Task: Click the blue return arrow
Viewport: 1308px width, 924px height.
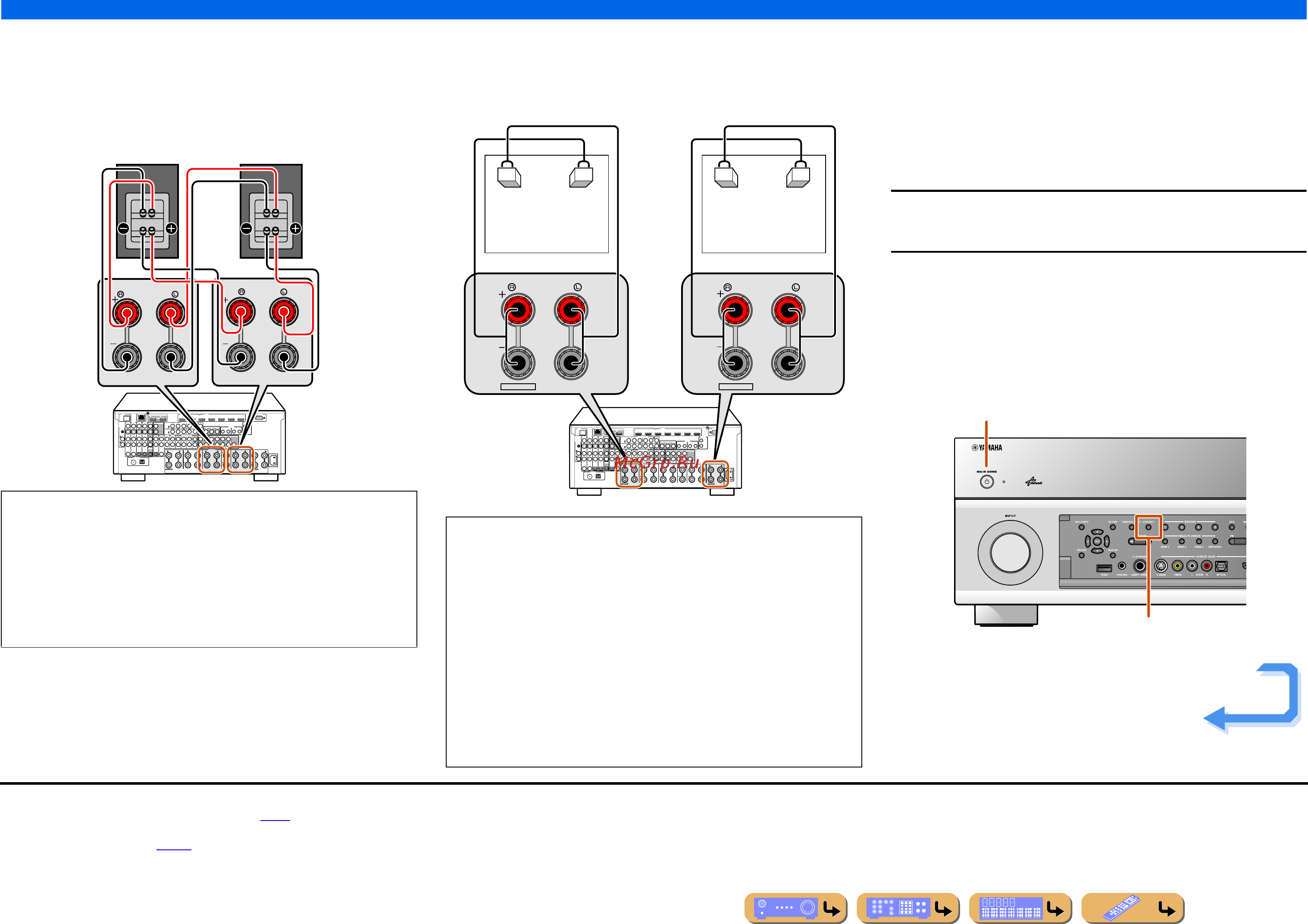Action: click(1252, 698)
